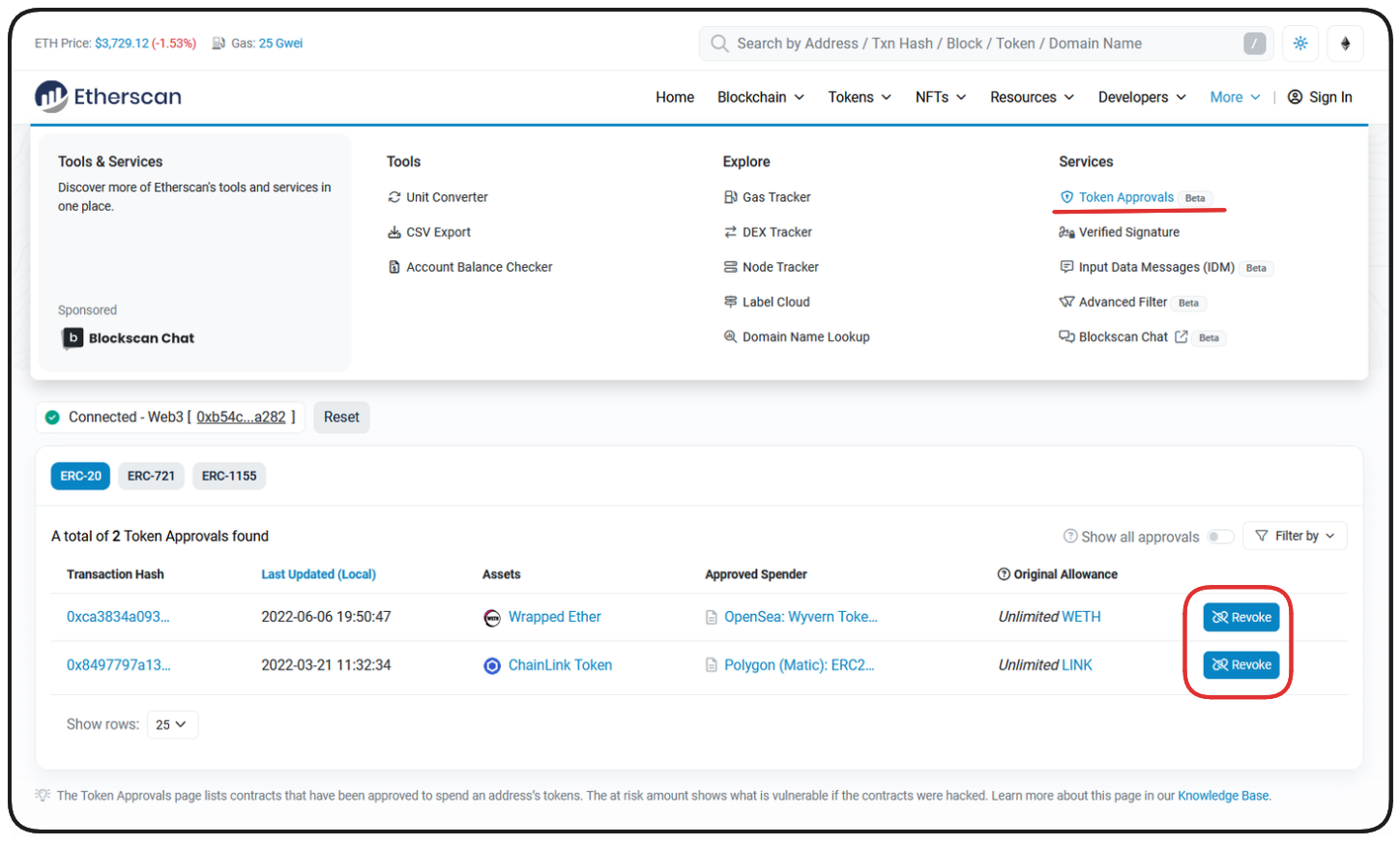Revoke the Wrapped Ether approval
The image size is (1400, 846).
pos(1240,617)
